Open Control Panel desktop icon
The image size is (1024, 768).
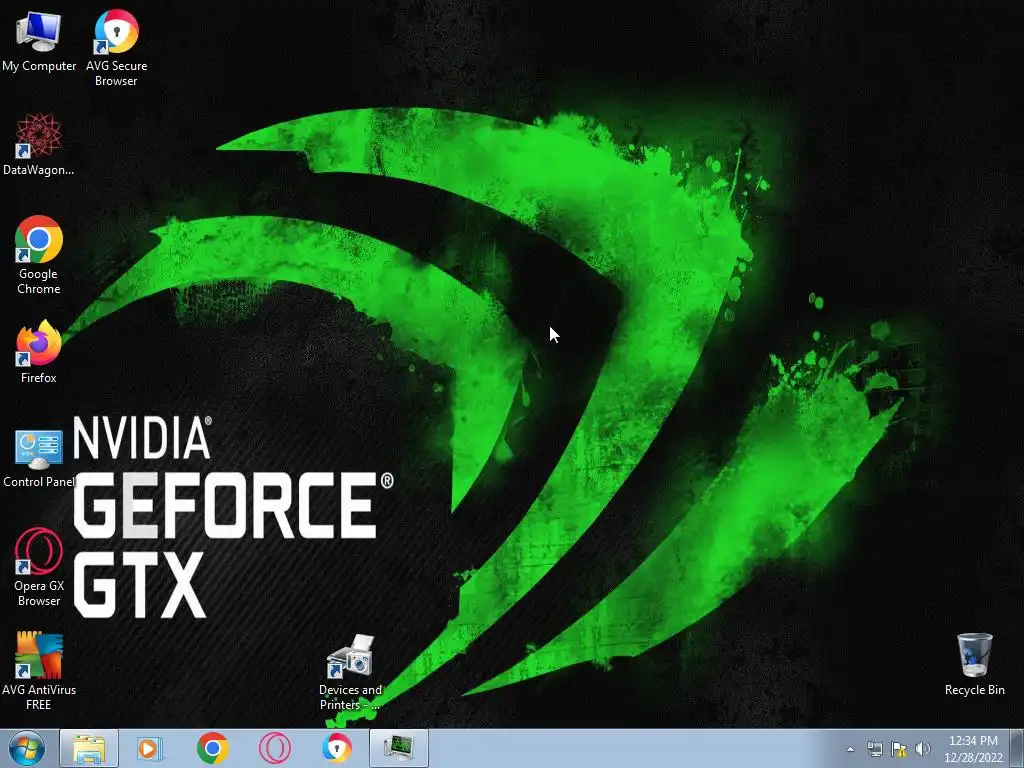[39, 457]
